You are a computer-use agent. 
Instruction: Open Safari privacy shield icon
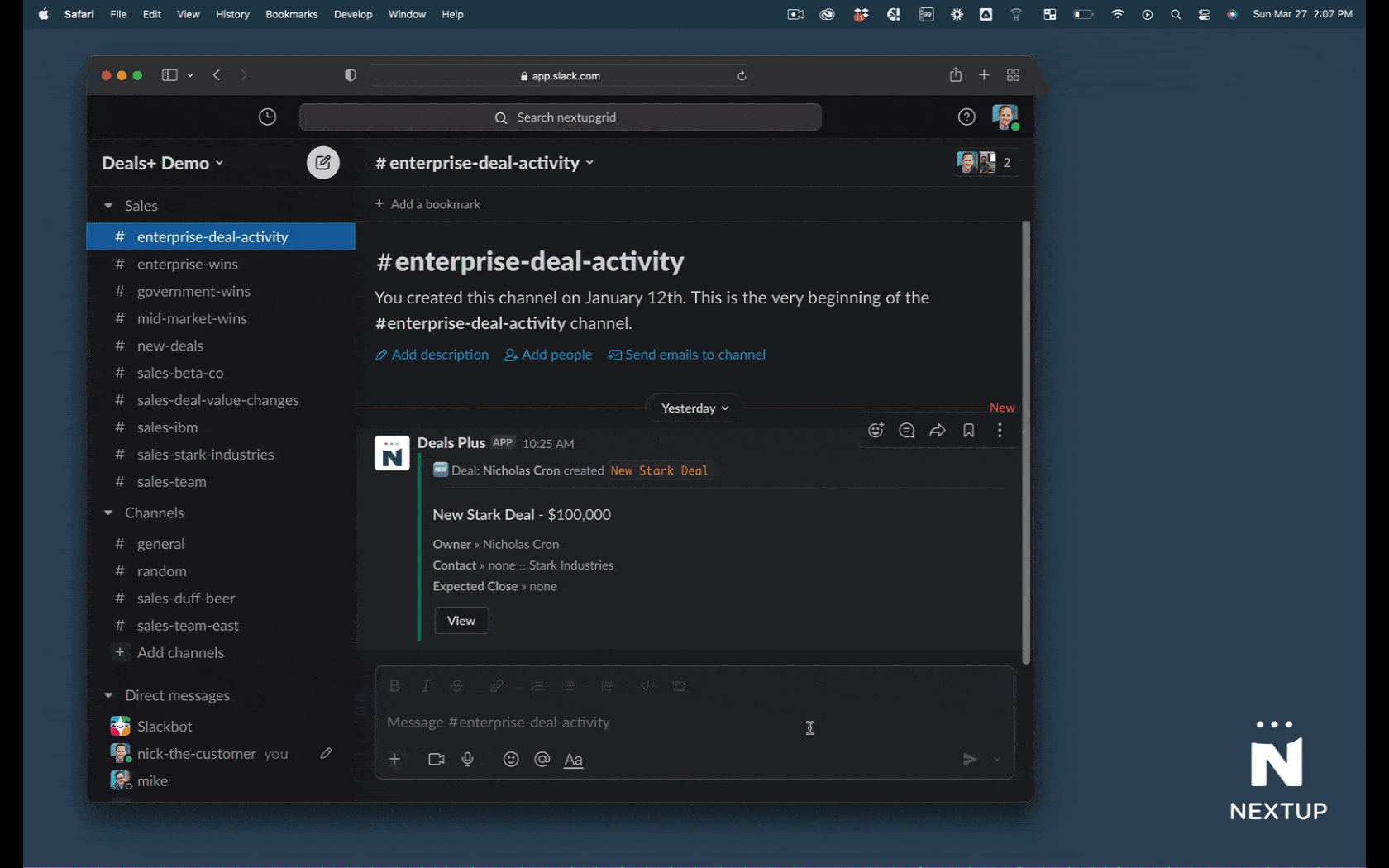351,75
